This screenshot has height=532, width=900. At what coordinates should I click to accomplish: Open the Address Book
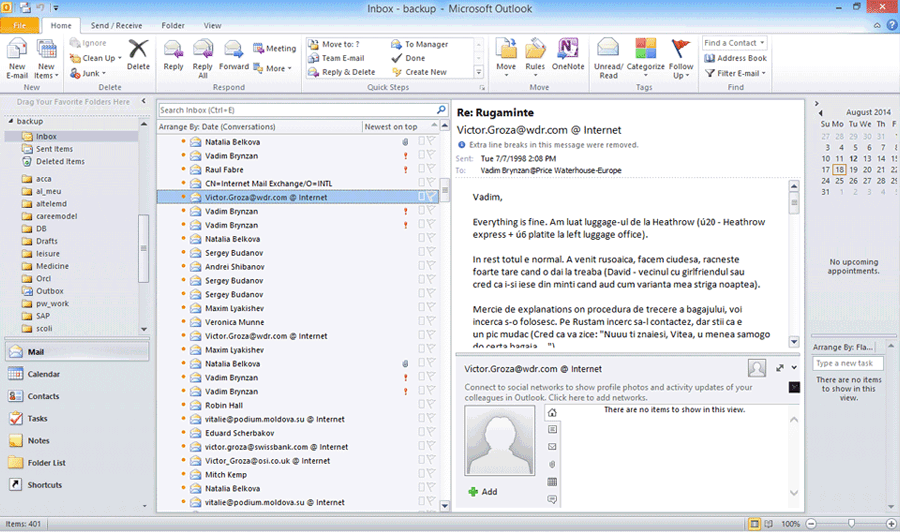(735, 58)
